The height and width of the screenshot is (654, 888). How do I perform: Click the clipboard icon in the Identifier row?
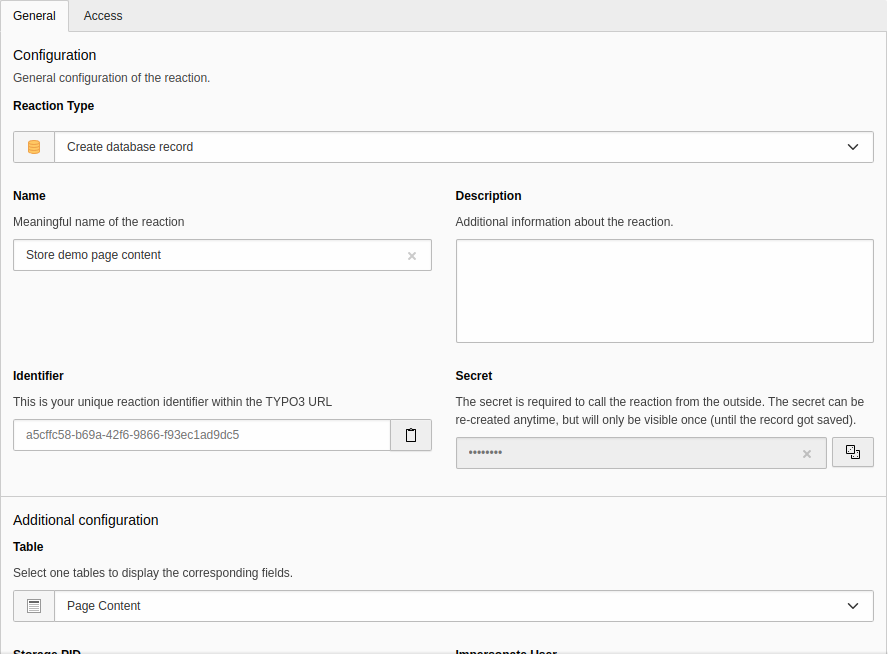(410, 434)
